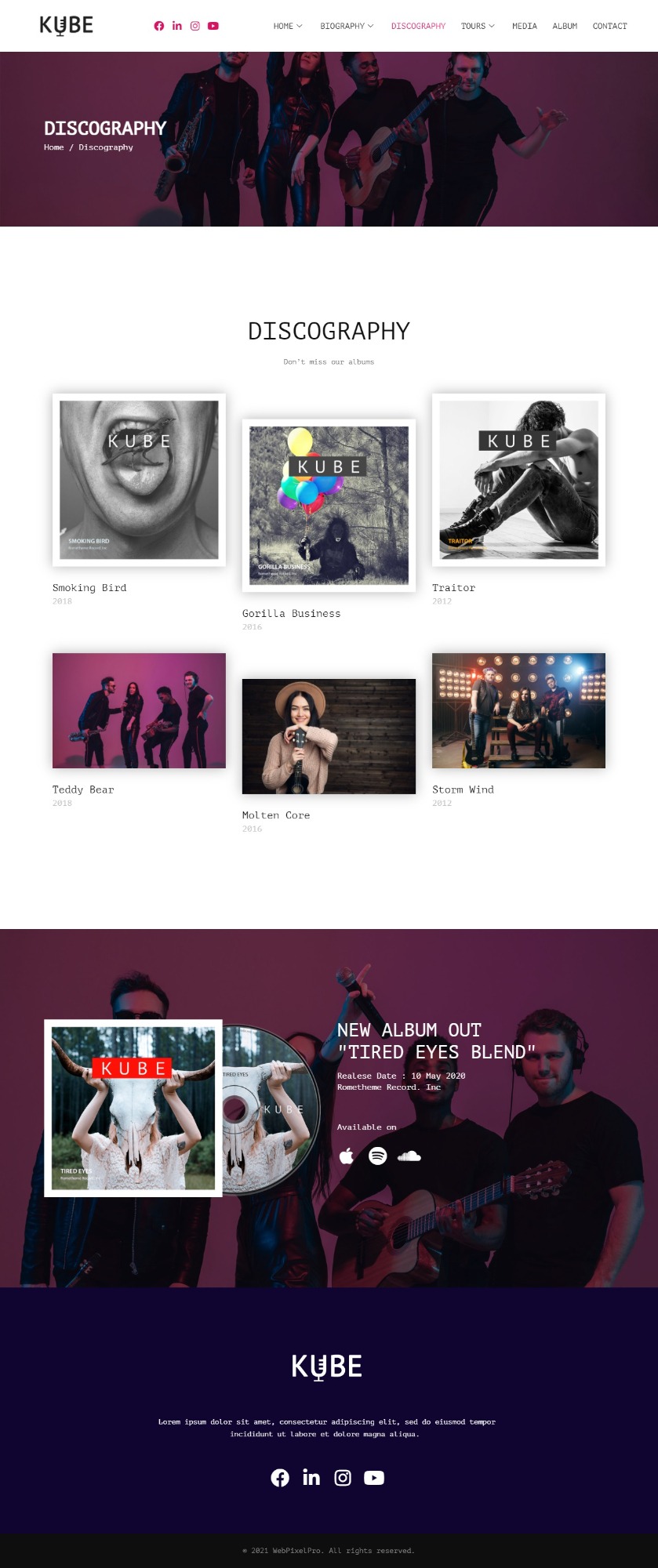Viewport: 658px width, 1568px height.
Task: Go to the MEDIA menu item
Action: [525, 26]
